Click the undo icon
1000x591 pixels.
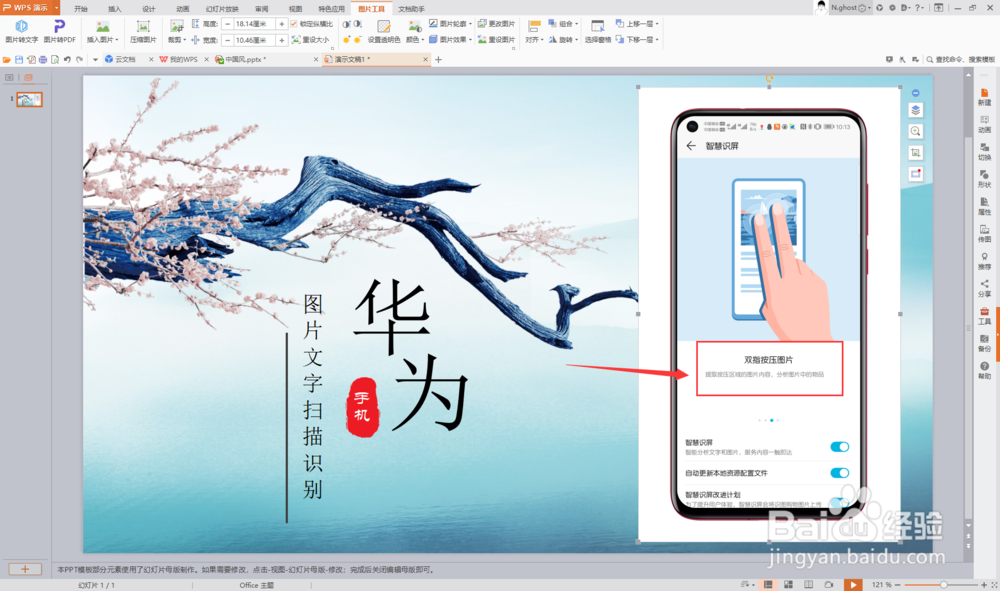[x=67, y=59]
